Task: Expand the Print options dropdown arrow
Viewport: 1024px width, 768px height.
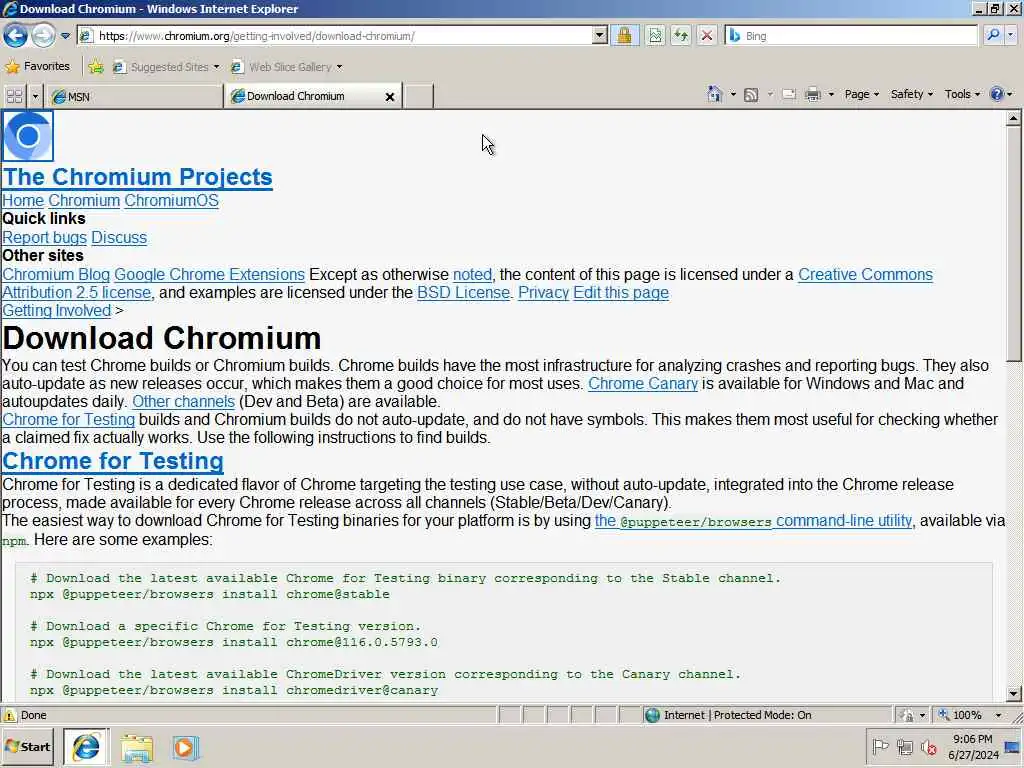Action: [831, 95]
